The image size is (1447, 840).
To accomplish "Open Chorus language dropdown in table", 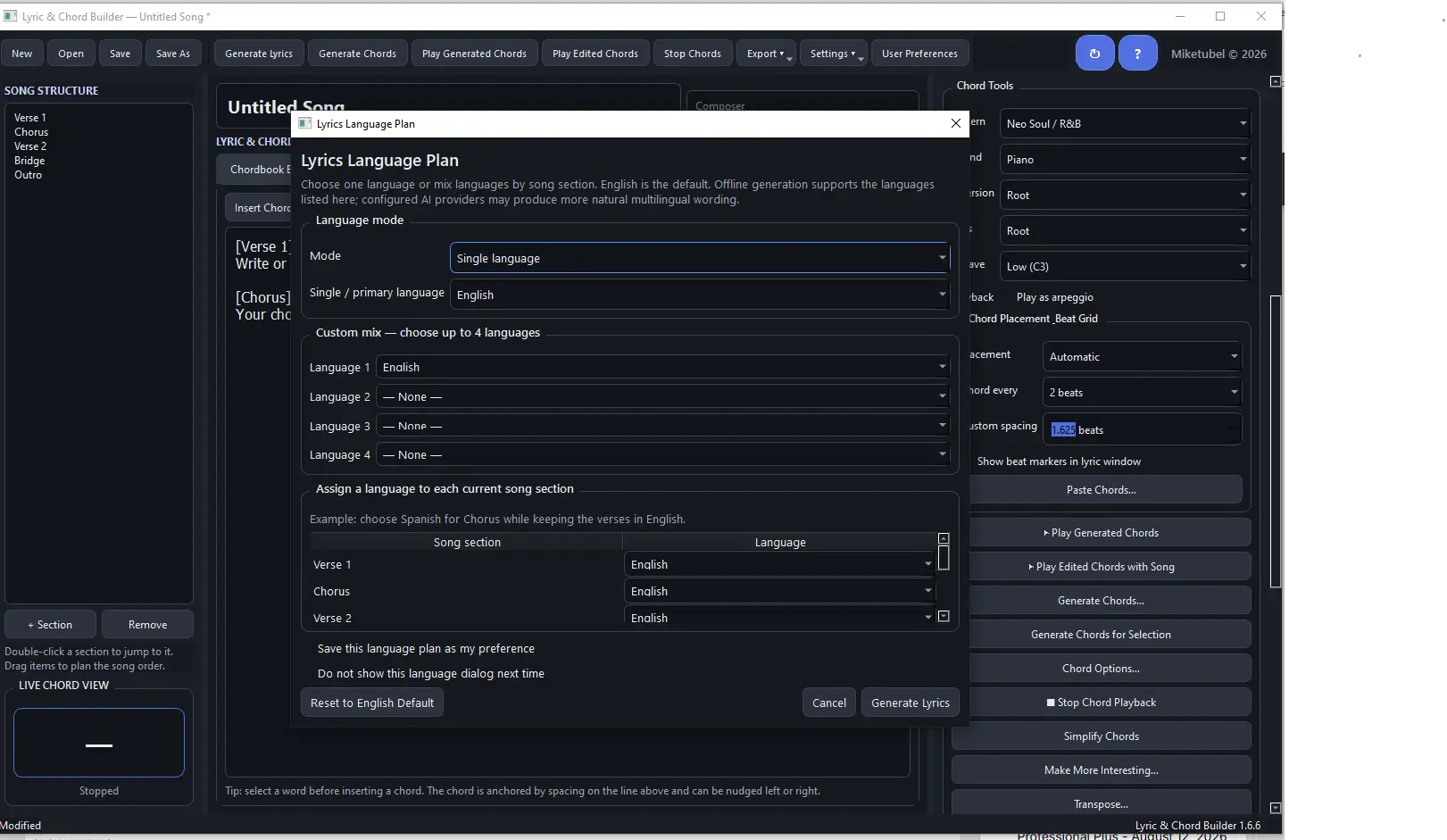I will pyautogui.click(x=779, y=591).
